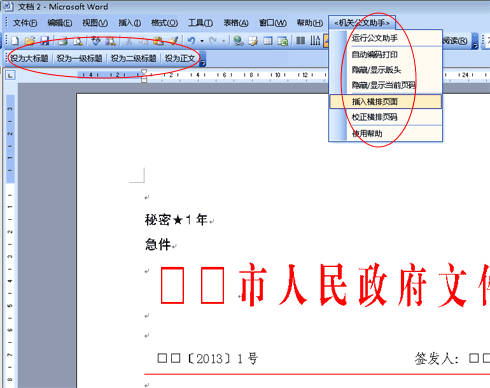Open the 格式(O) menu
The width and height of the screenshot is (490, 388).
(164, 23)
